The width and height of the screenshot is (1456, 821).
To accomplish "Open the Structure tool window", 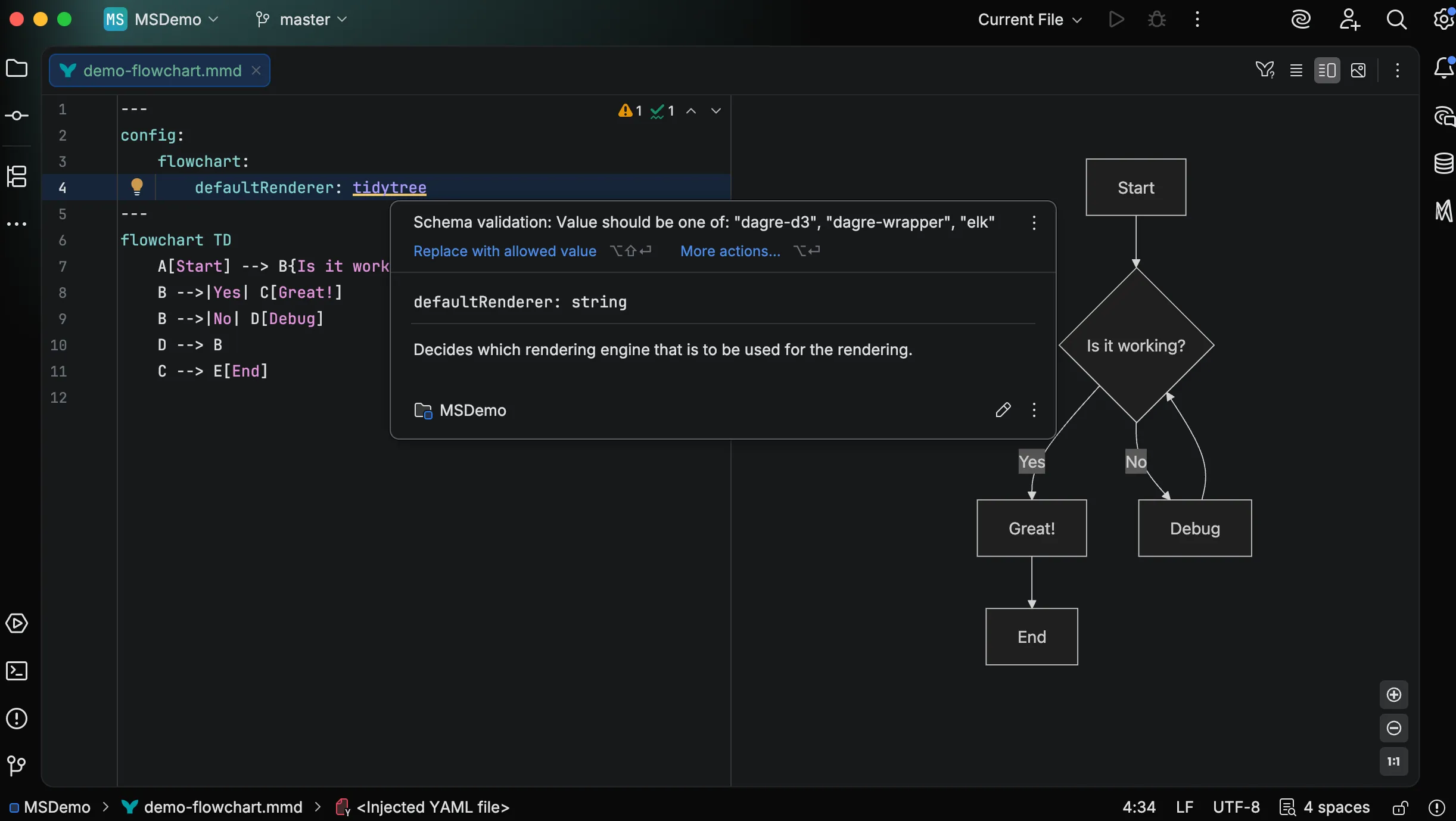I will (17, 176).
